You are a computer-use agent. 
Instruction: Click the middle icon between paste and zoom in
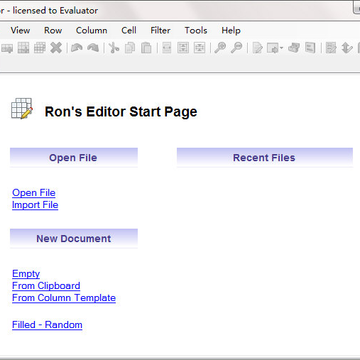(x=183, y=48)
